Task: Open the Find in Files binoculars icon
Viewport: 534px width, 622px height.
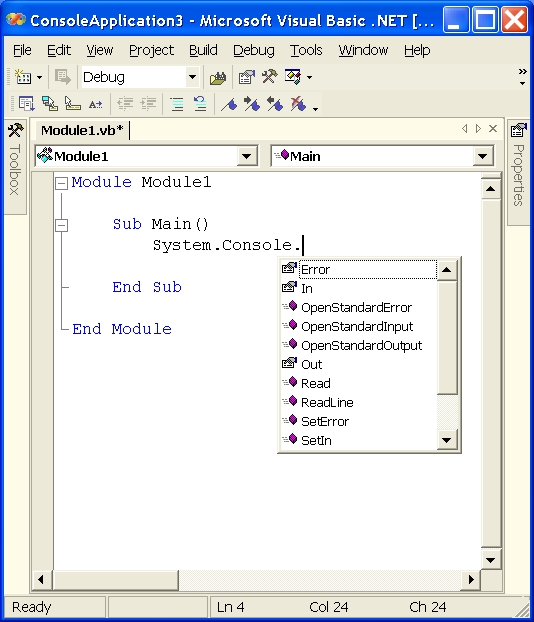Action: tap(218, 77)
